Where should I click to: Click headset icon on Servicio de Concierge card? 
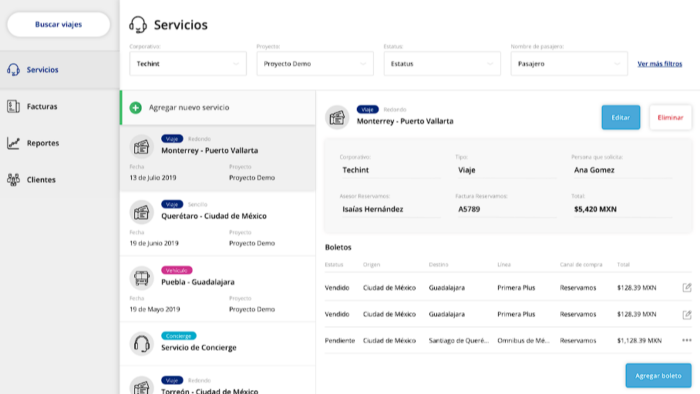point(142,344)
